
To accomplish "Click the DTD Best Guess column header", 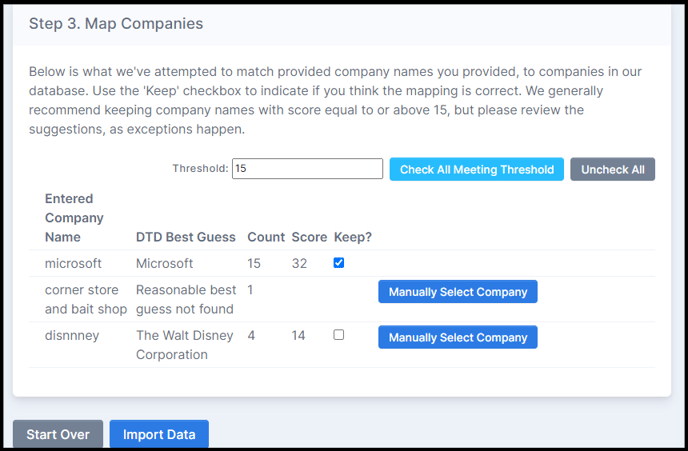I will pyautogui.click(x=186, y=237).
